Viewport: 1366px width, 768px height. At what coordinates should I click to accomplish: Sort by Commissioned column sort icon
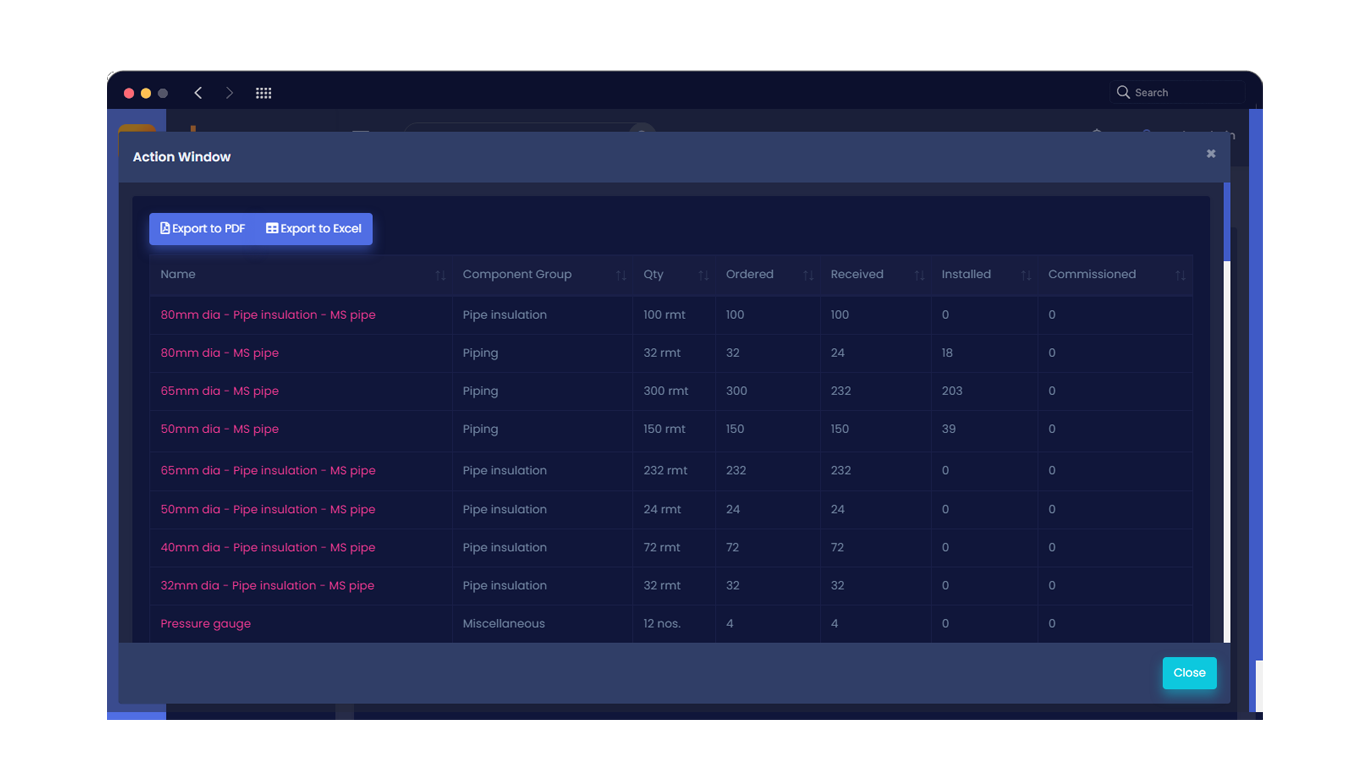coord(1180,275)
